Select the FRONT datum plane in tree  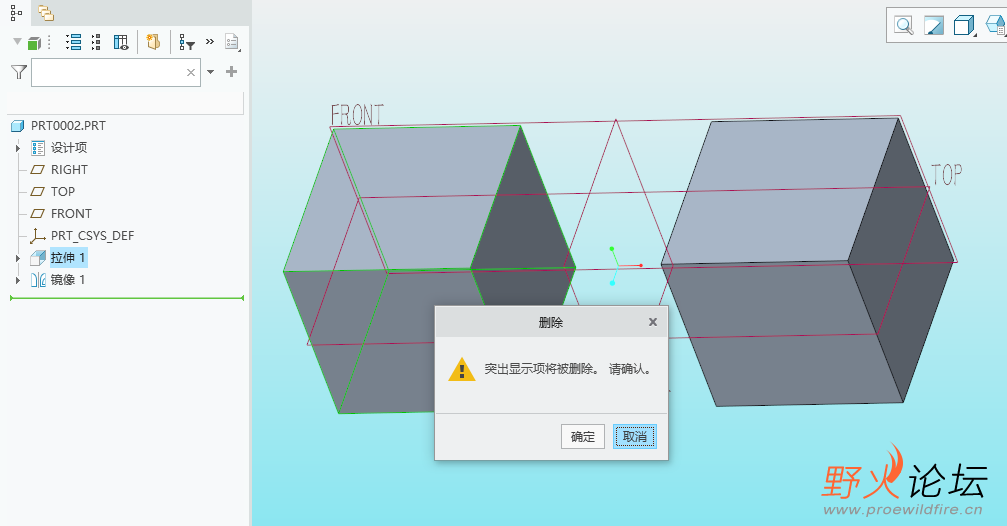tap(71, 213)
